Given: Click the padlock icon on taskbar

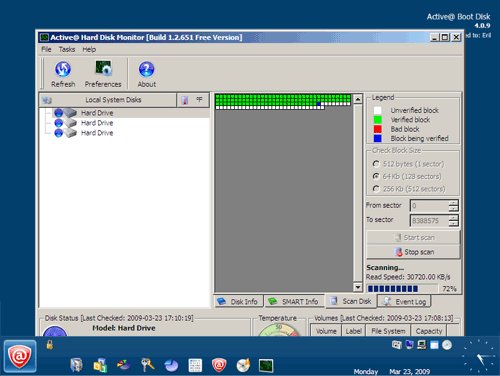Looking at the screenshot, I should click(50, 345).
